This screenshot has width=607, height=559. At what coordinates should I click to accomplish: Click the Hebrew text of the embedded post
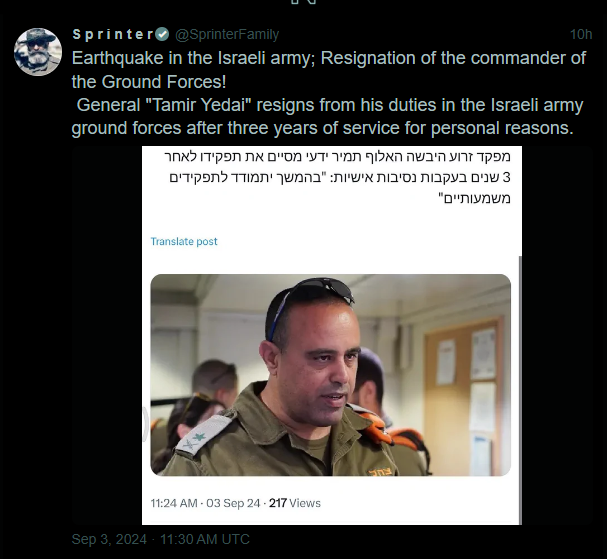point(340,178)
